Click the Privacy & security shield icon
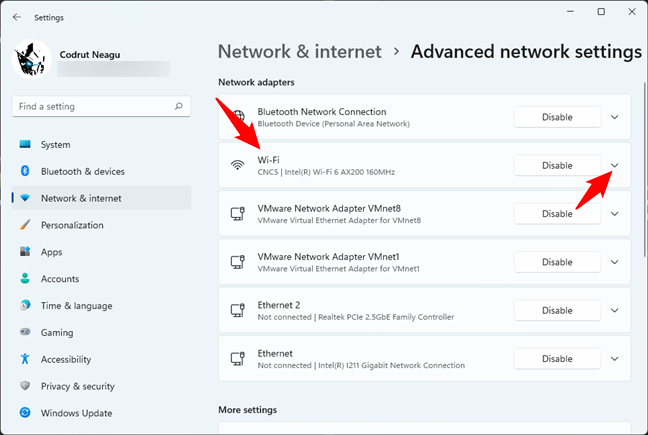648x435 pixels. coord(25,385)
